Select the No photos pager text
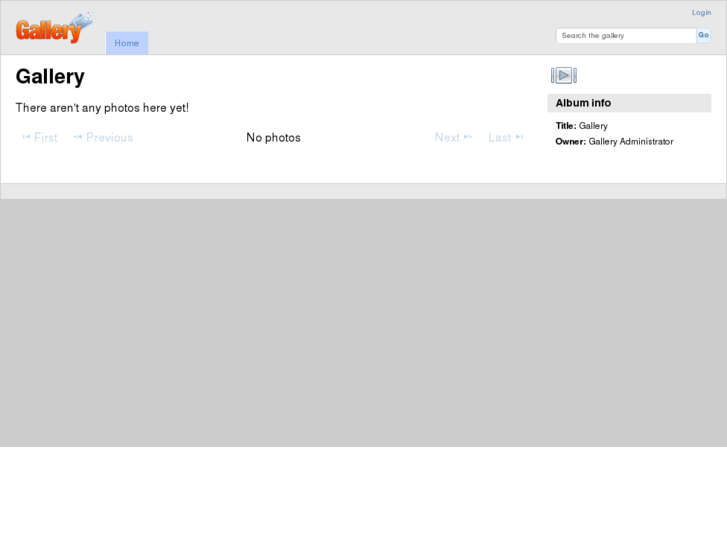 click(x=273, y=137)
